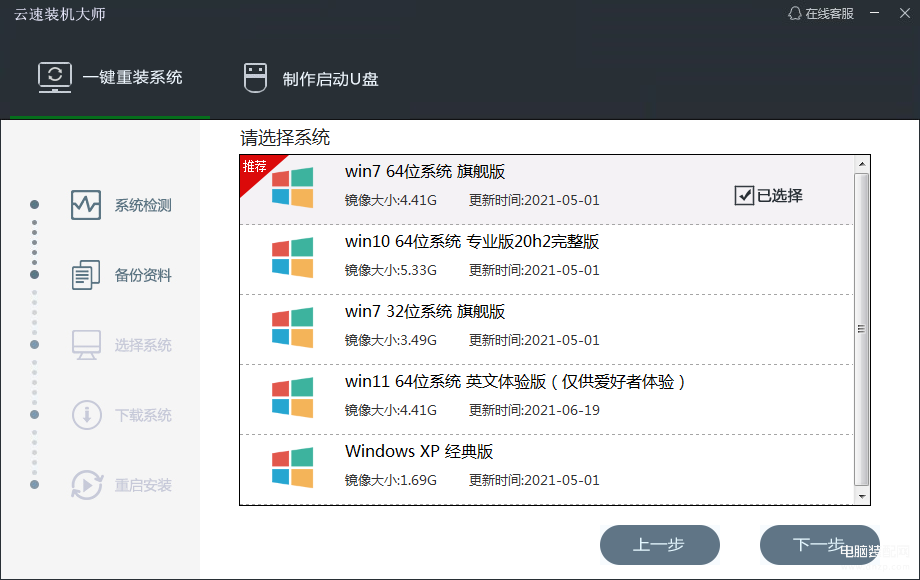Select win11 64位系统 英文体验版 title
The width and height of the screenshot is (920, 580).
click(515, 382)
